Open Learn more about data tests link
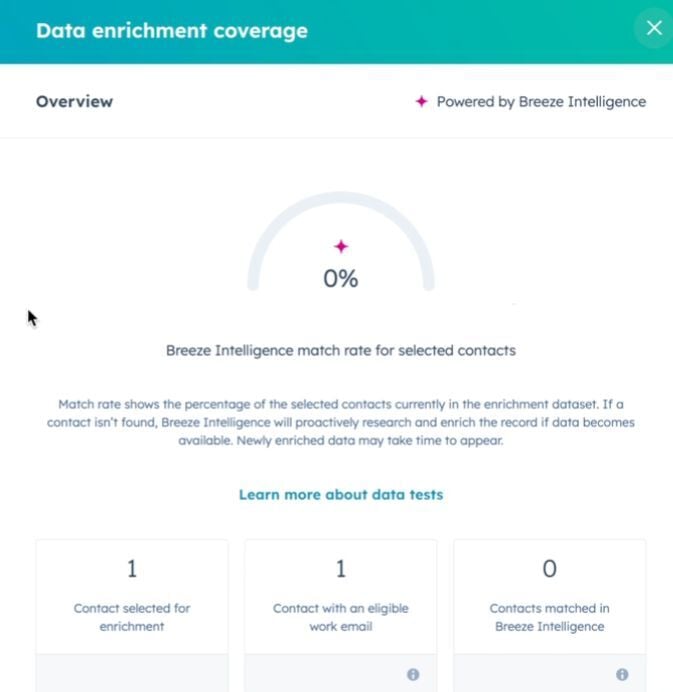The width and height of the screenshot is (673, 692). coord(341,495)
